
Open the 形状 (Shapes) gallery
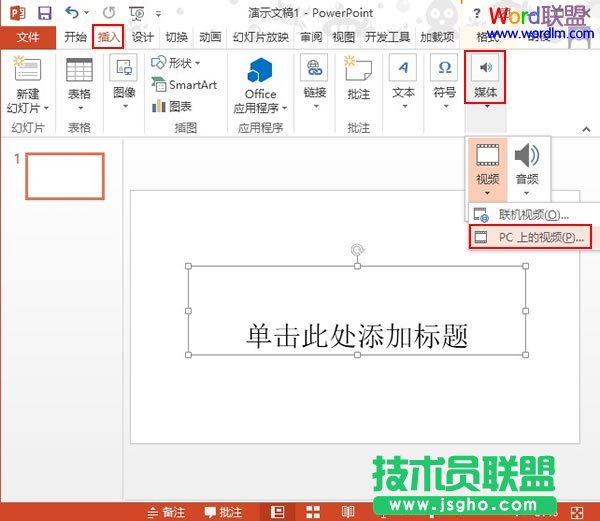176,62
